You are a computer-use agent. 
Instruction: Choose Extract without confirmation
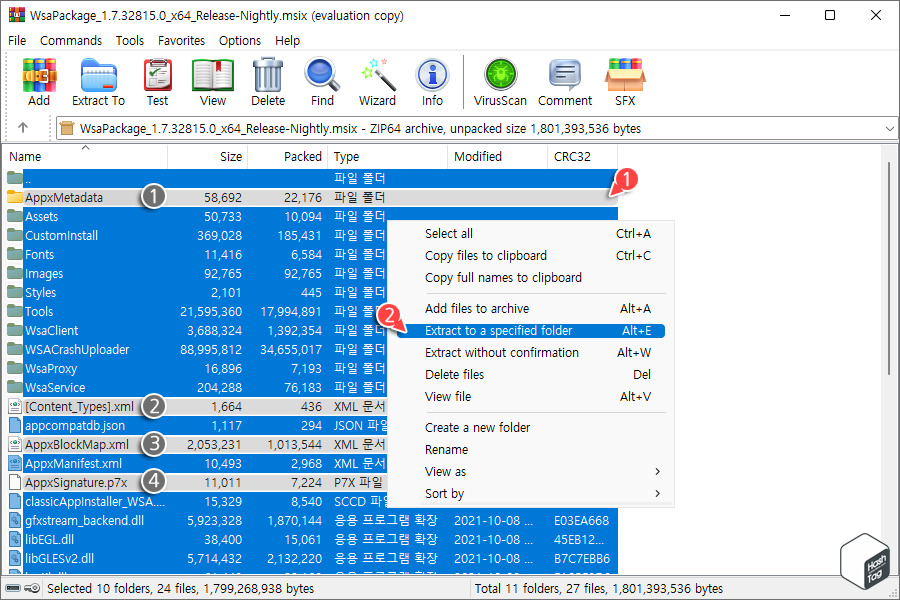pyautogui.click(x=531, y=353)
